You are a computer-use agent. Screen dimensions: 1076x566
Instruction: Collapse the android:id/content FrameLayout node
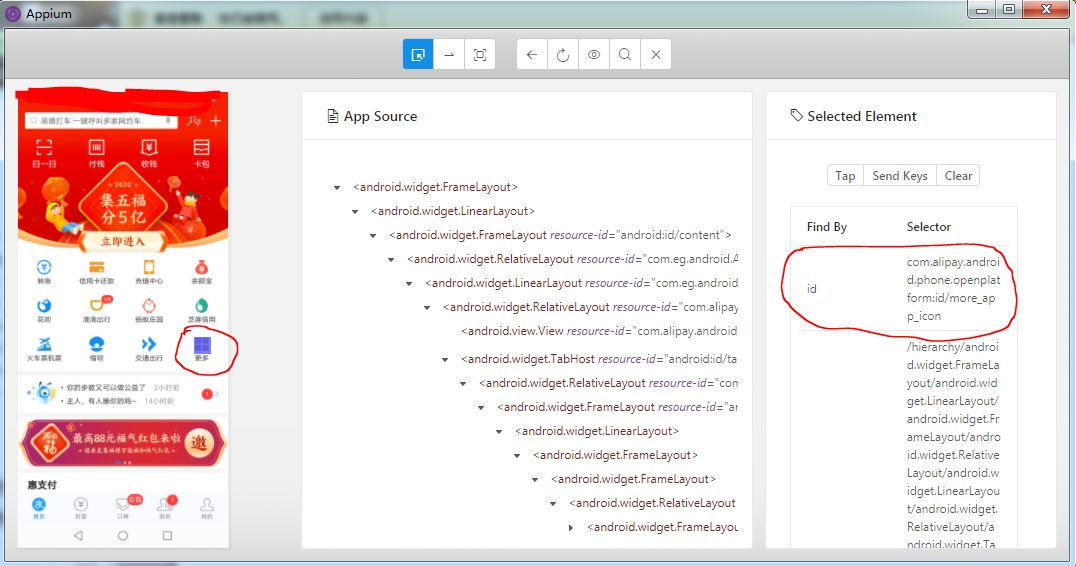tap(373, 235)
